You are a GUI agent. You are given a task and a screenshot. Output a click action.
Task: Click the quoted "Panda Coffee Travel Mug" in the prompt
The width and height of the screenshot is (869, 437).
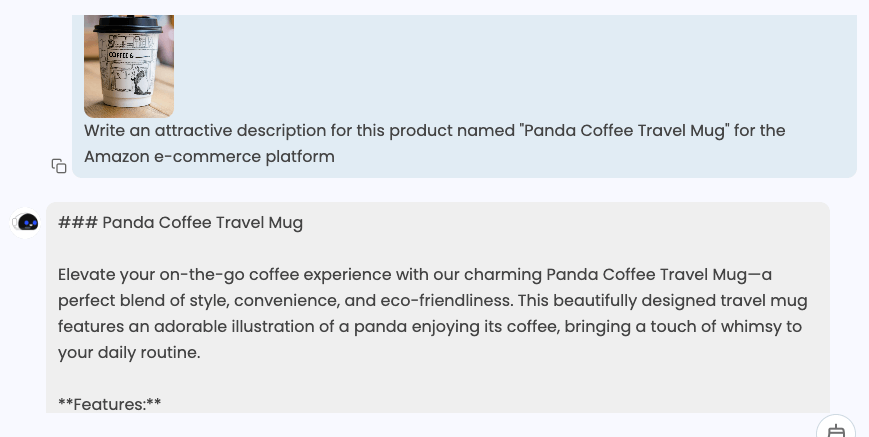tap(625, 130)
